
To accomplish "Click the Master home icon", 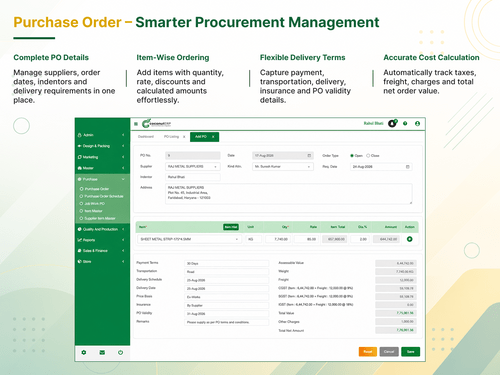I will [80, 168].
